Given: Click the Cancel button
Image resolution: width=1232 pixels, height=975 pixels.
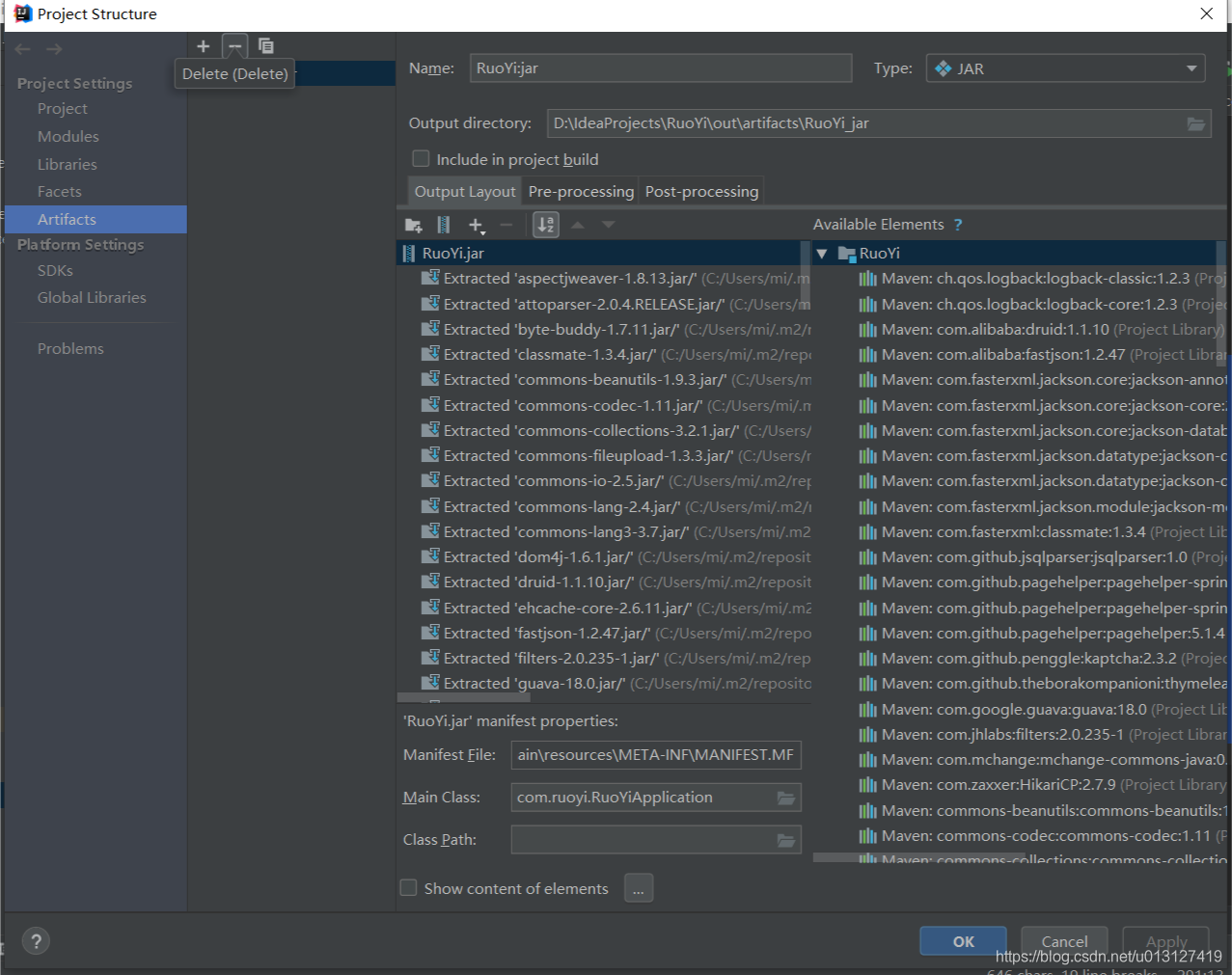Looking at the screenshot, I should (x=1064, y=941).
